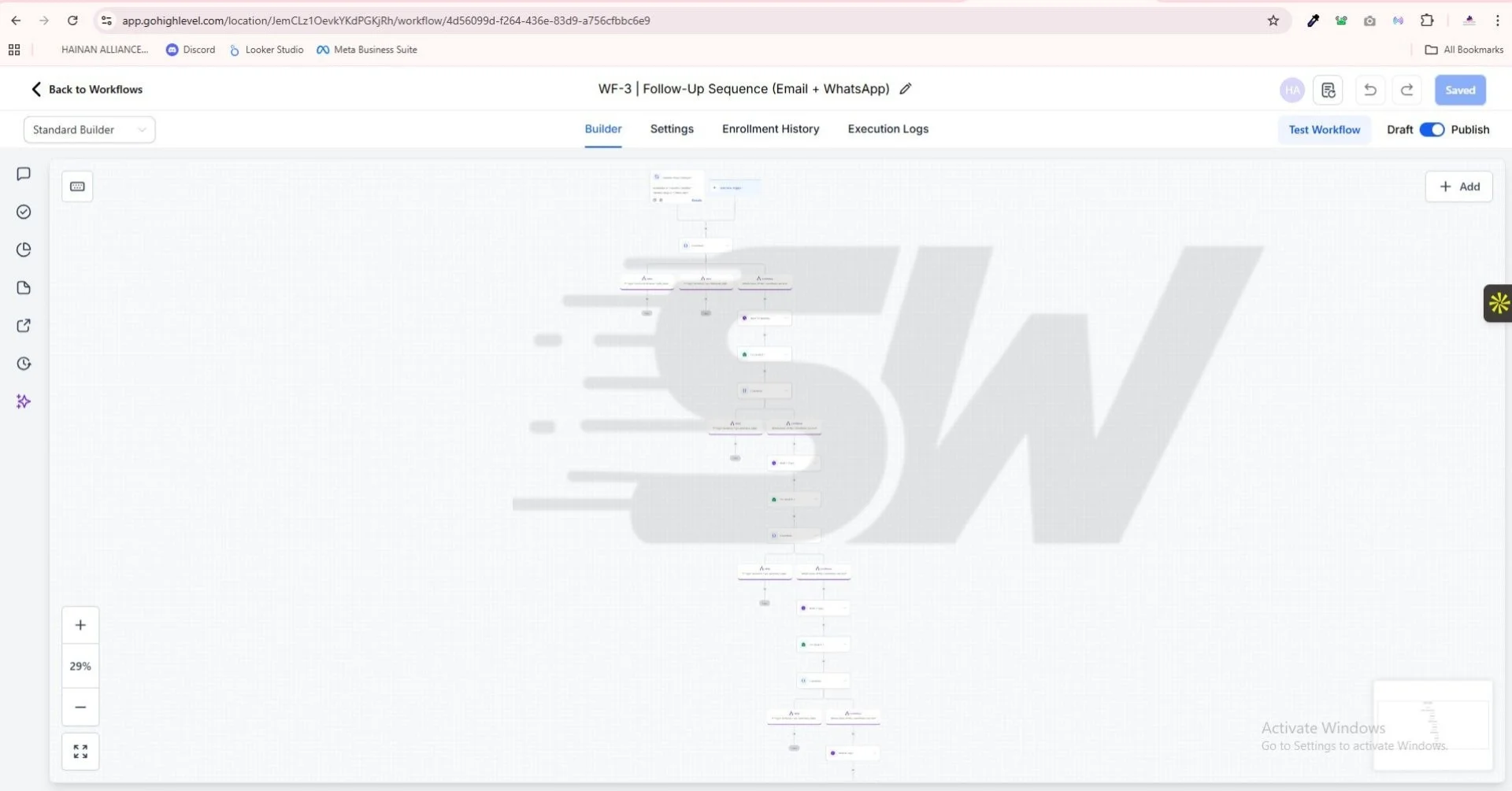
Task: Click the checkmark circle sidebar icon
Action: 24,212
